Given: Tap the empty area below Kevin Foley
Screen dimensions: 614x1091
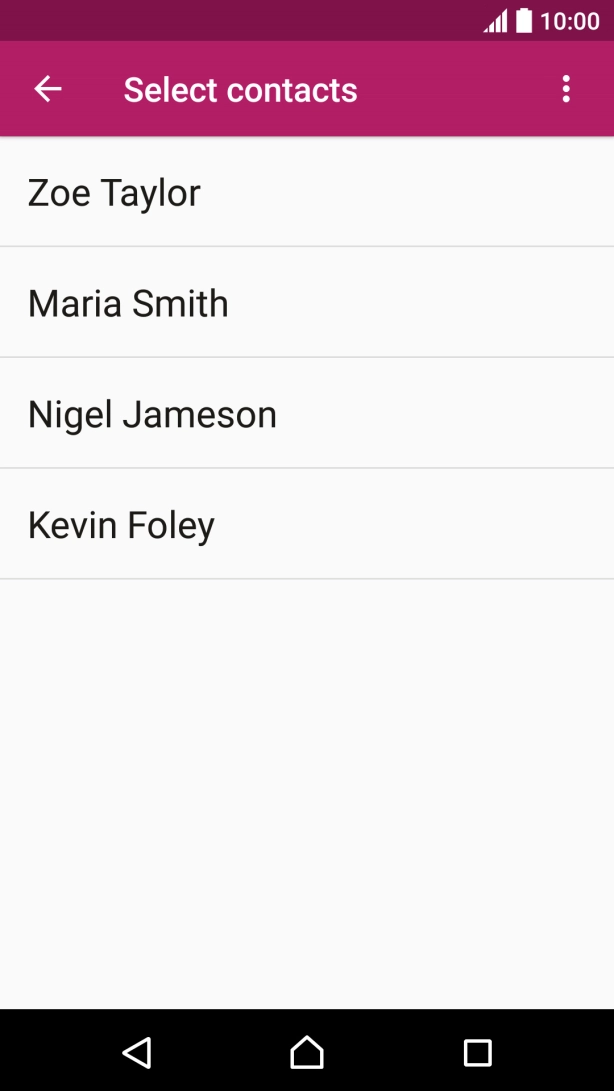Looking at the screenshot, I should pyautogui.click(x=307, y=790).
